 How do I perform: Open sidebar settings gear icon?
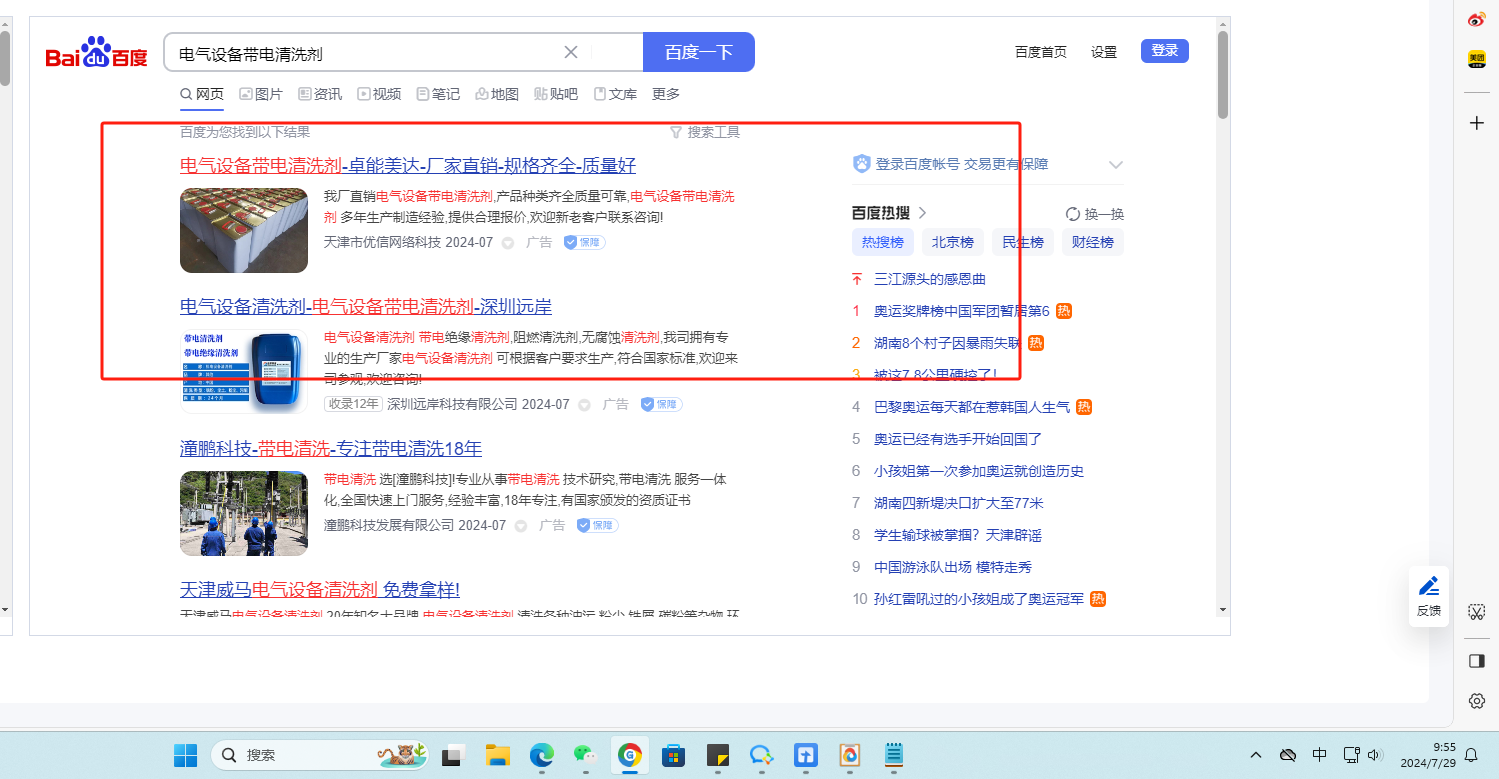click(1477, 701)
